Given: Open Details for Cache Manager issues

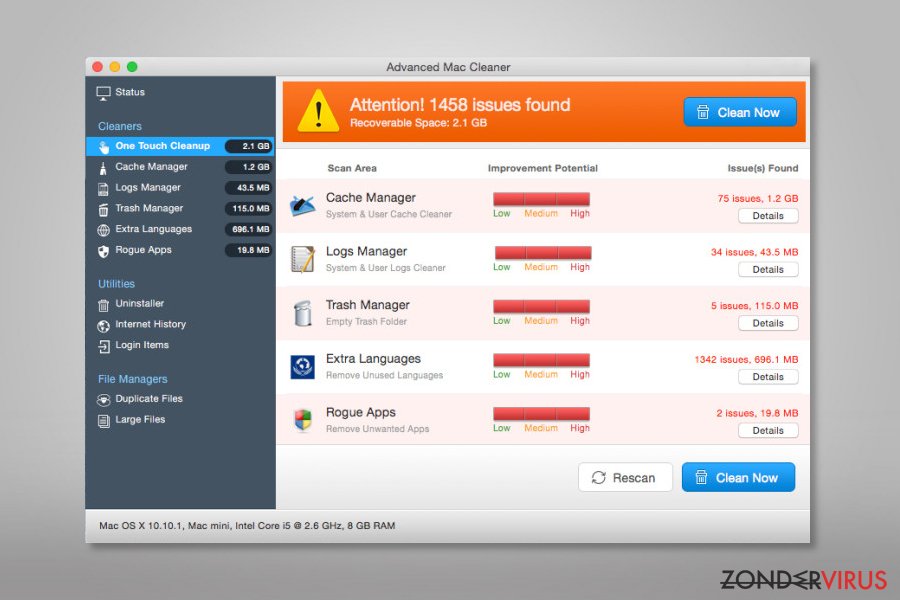Looking at the screenshot, I should [768, 216].
